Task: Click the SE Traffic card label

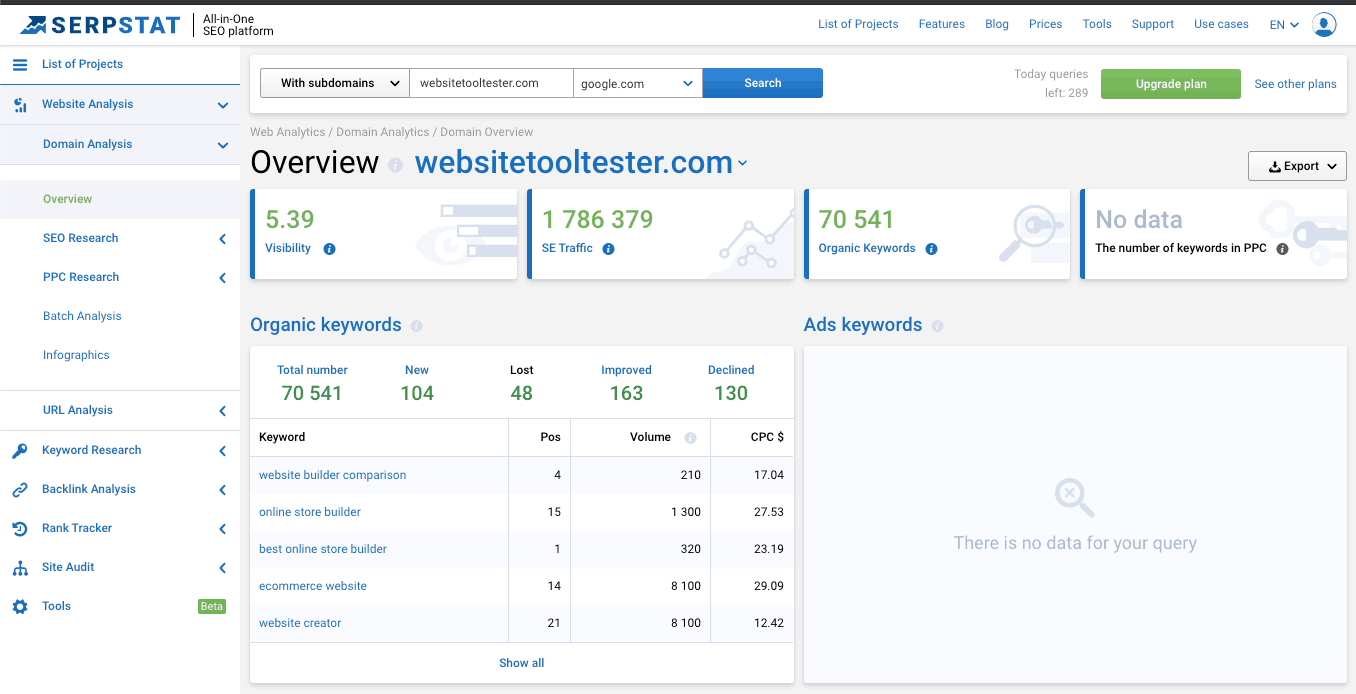Action: pyautogui.click(x=568, y=248)
